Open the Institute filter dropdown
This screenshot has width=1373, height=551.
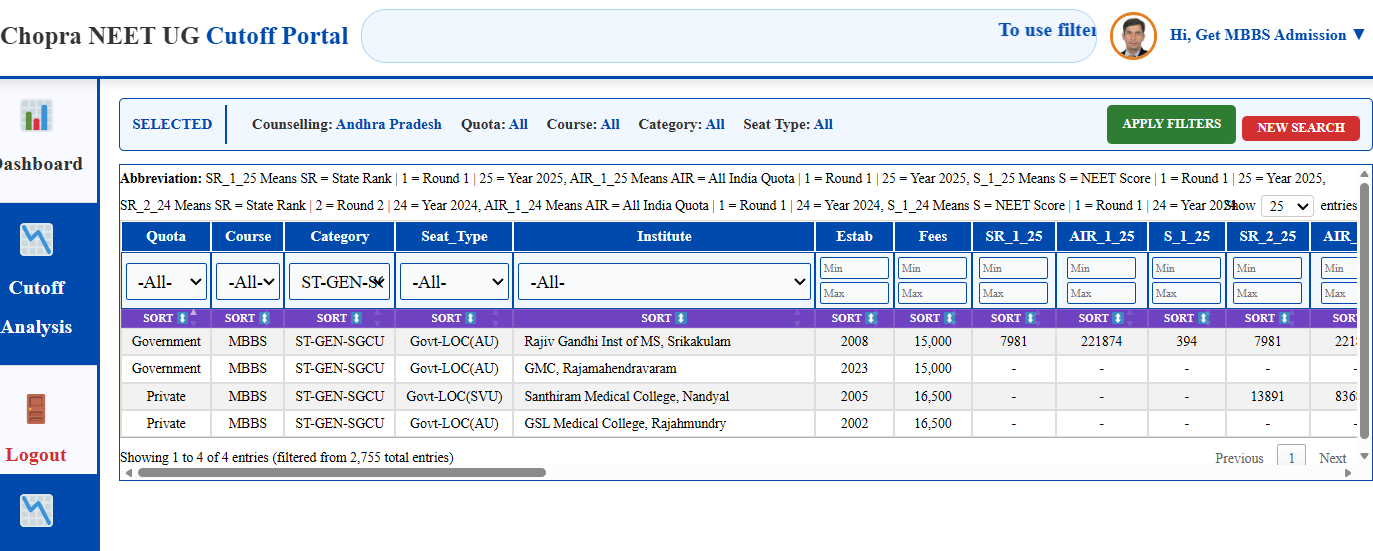point(663,283)
